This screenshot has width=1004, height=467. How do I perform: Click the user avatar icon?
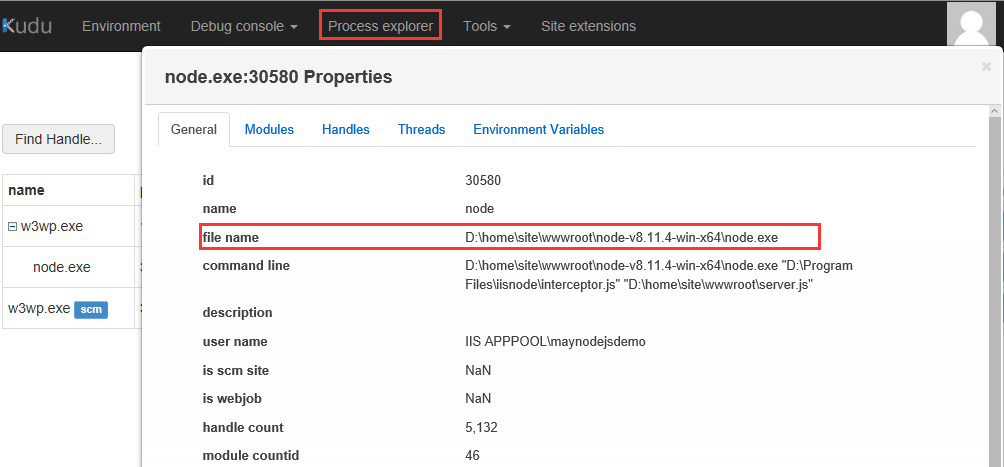pyautogui.click(x=974, y=24)
